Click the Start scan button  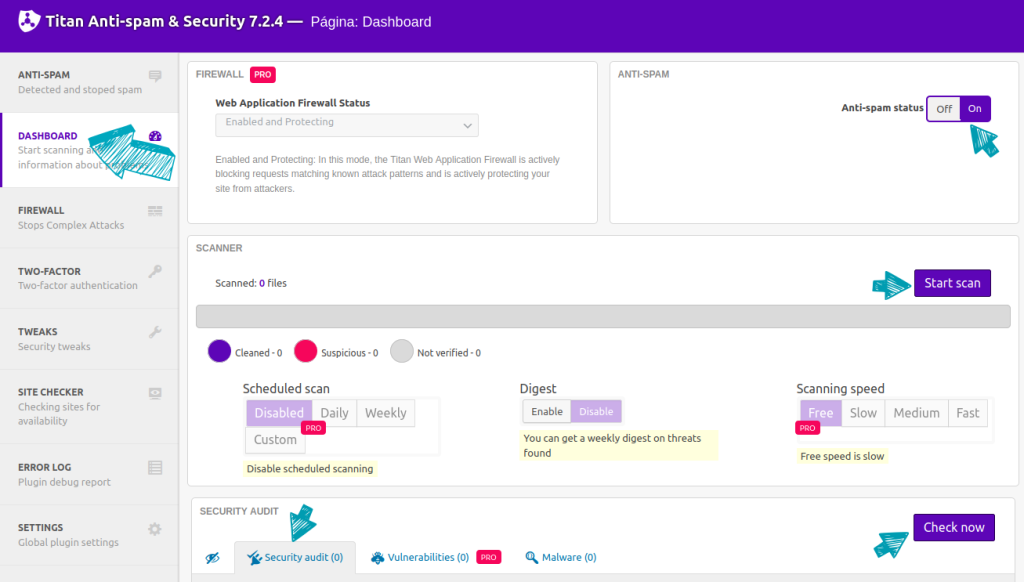tap(952, 283)
